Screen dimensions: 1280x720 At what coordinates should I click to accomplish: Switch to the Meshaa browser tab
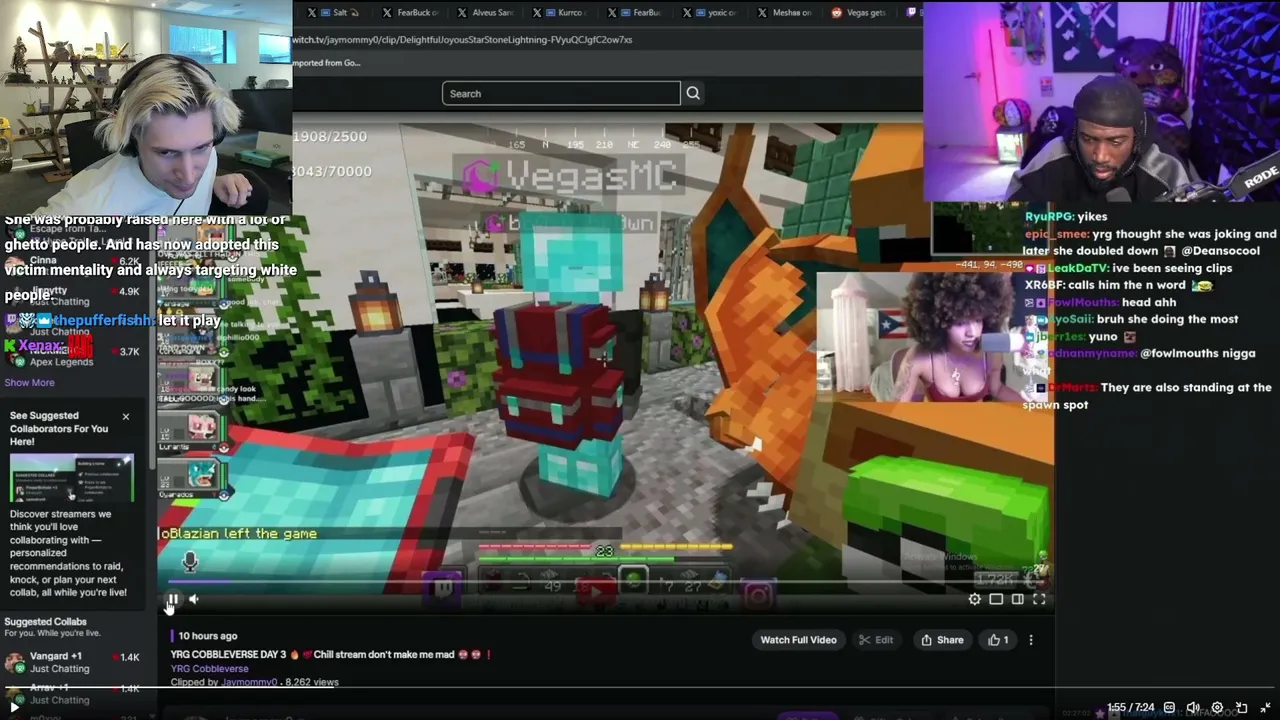pyautogui.click(x=786, y=13)
